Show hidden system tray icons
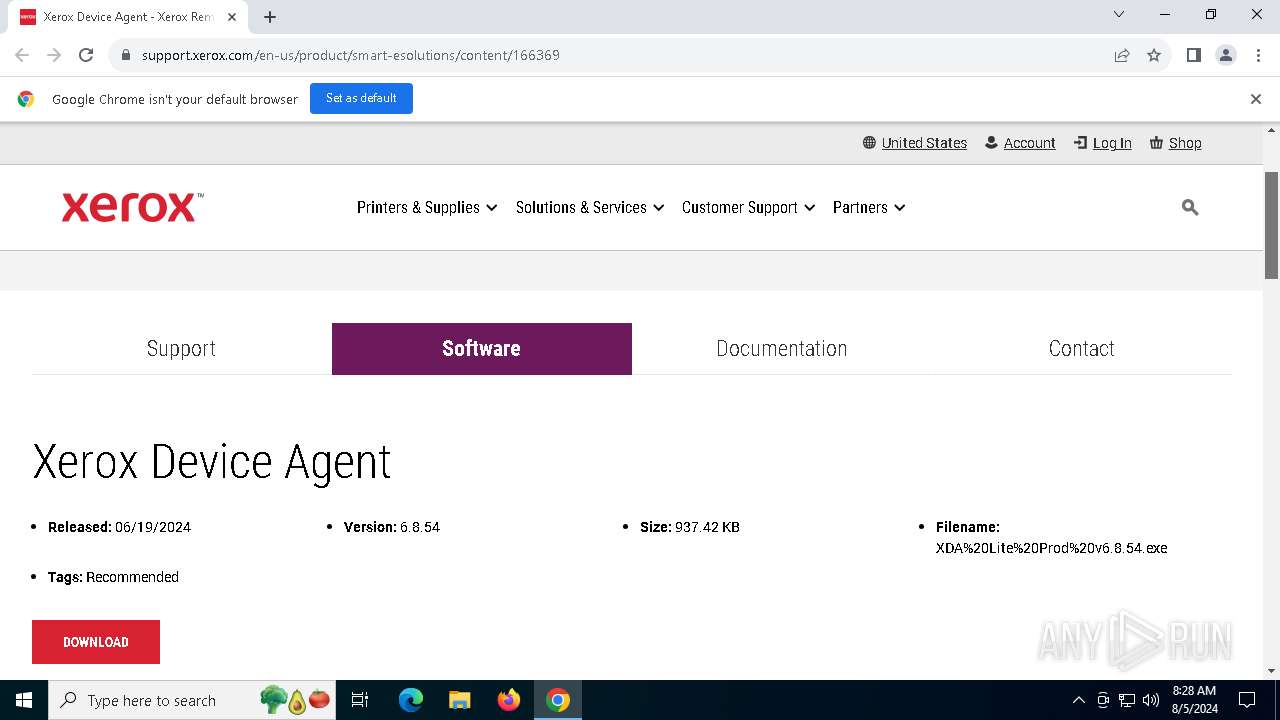This screenshot has width=1280, height=720. 1078,700
